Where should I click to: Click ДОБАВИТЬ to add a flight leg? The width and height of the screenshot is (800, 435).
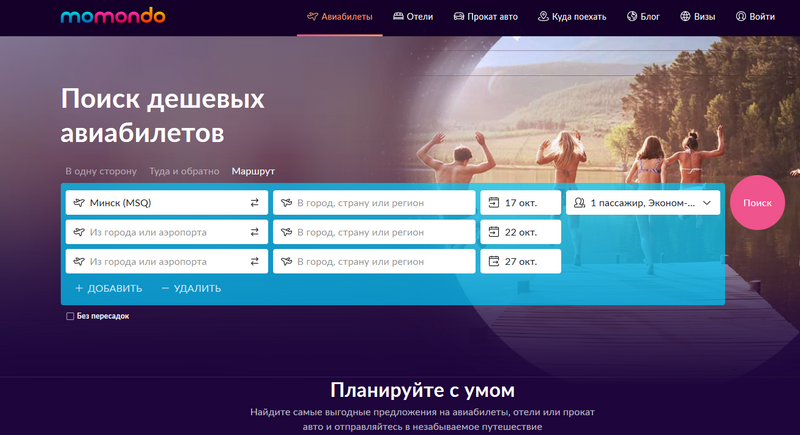[109, 288]
